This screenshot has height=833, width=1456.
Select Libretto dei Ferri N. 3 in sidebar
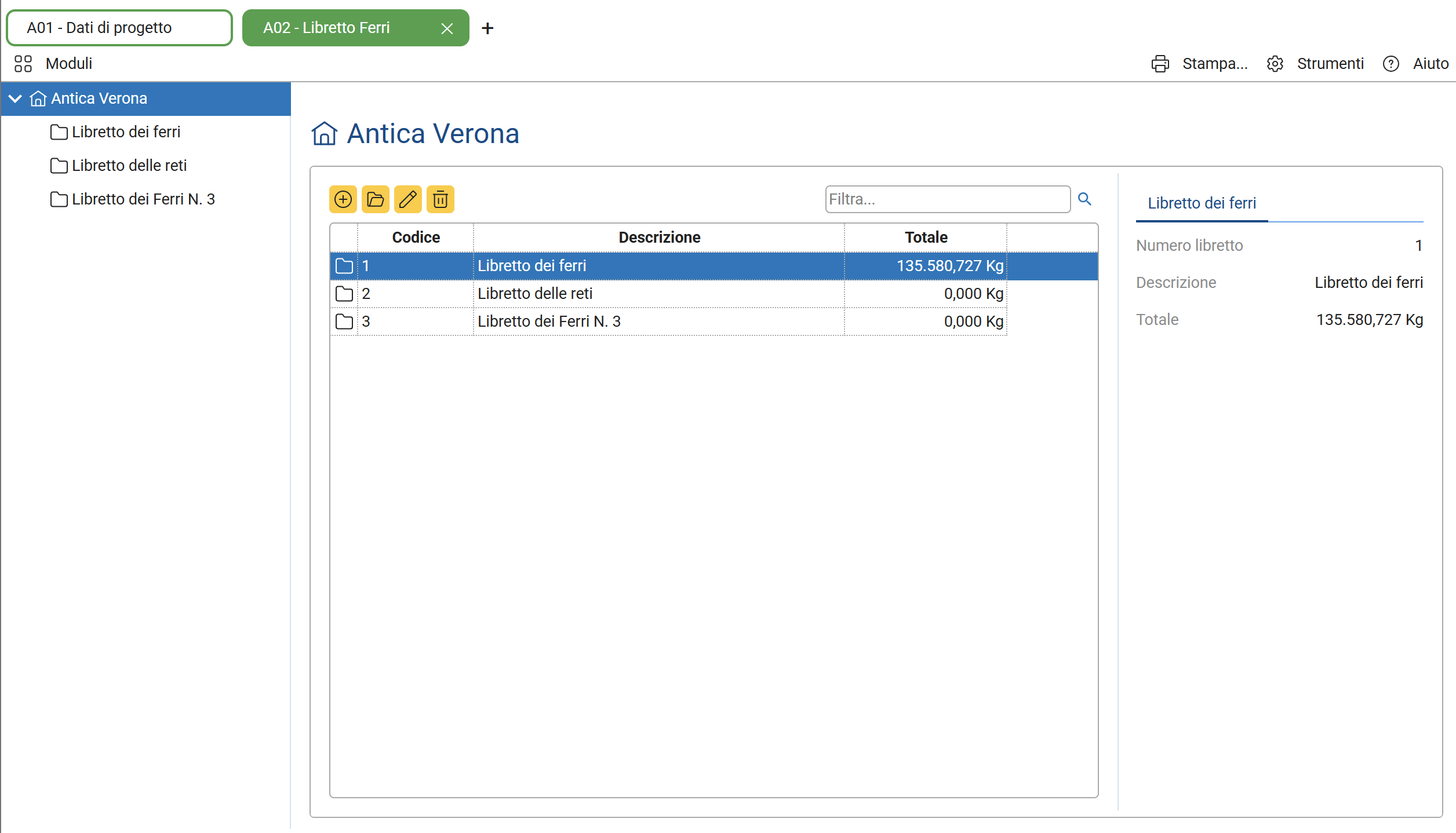(x=143, y=199)
